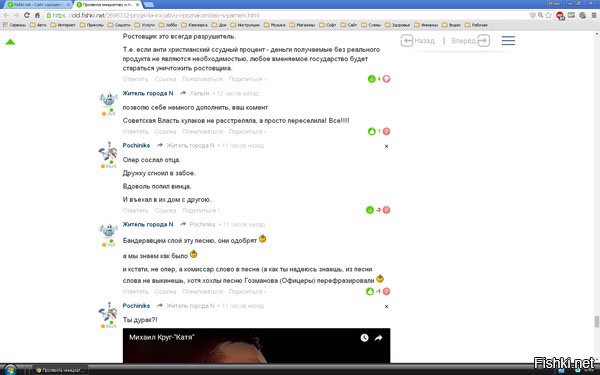Image resolution: width=600 pixels, height=375 pixels.
Task: Expand the Хобби bookmark folder
Action: point(168,25)
